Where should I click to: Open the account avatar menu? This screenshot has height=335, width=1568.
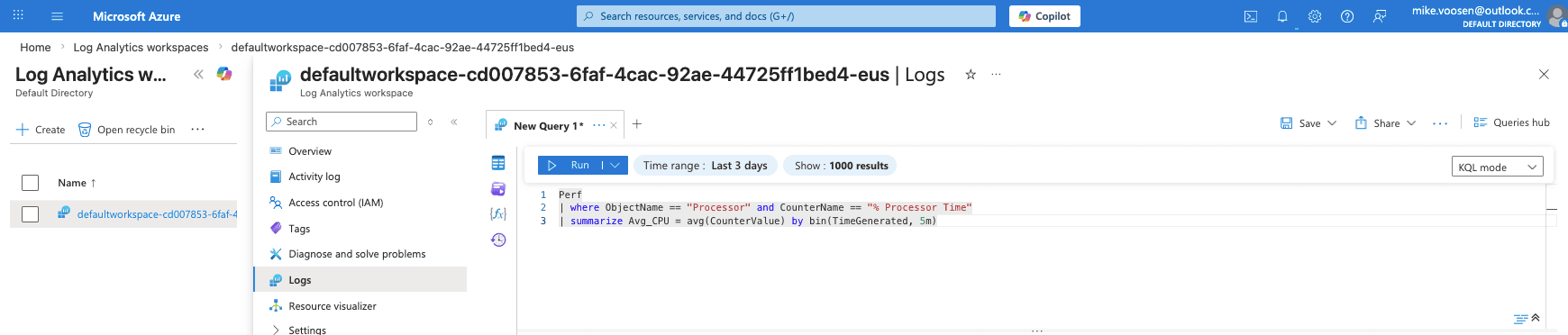tap(1557, 16)
